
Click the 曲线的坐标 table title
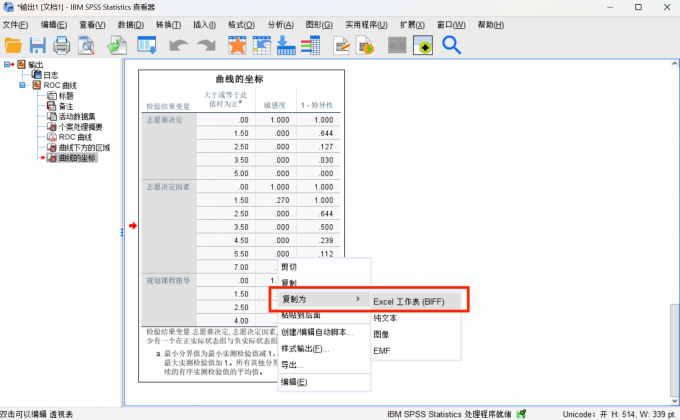[x=239, y=79]
